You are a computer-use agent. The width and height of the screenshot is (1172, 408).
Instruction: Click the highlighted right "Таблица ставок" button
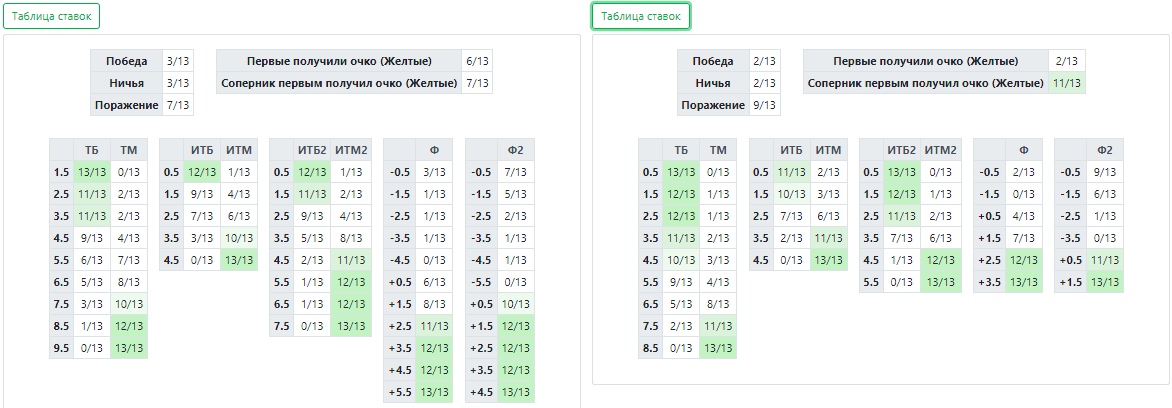point(640,16)
